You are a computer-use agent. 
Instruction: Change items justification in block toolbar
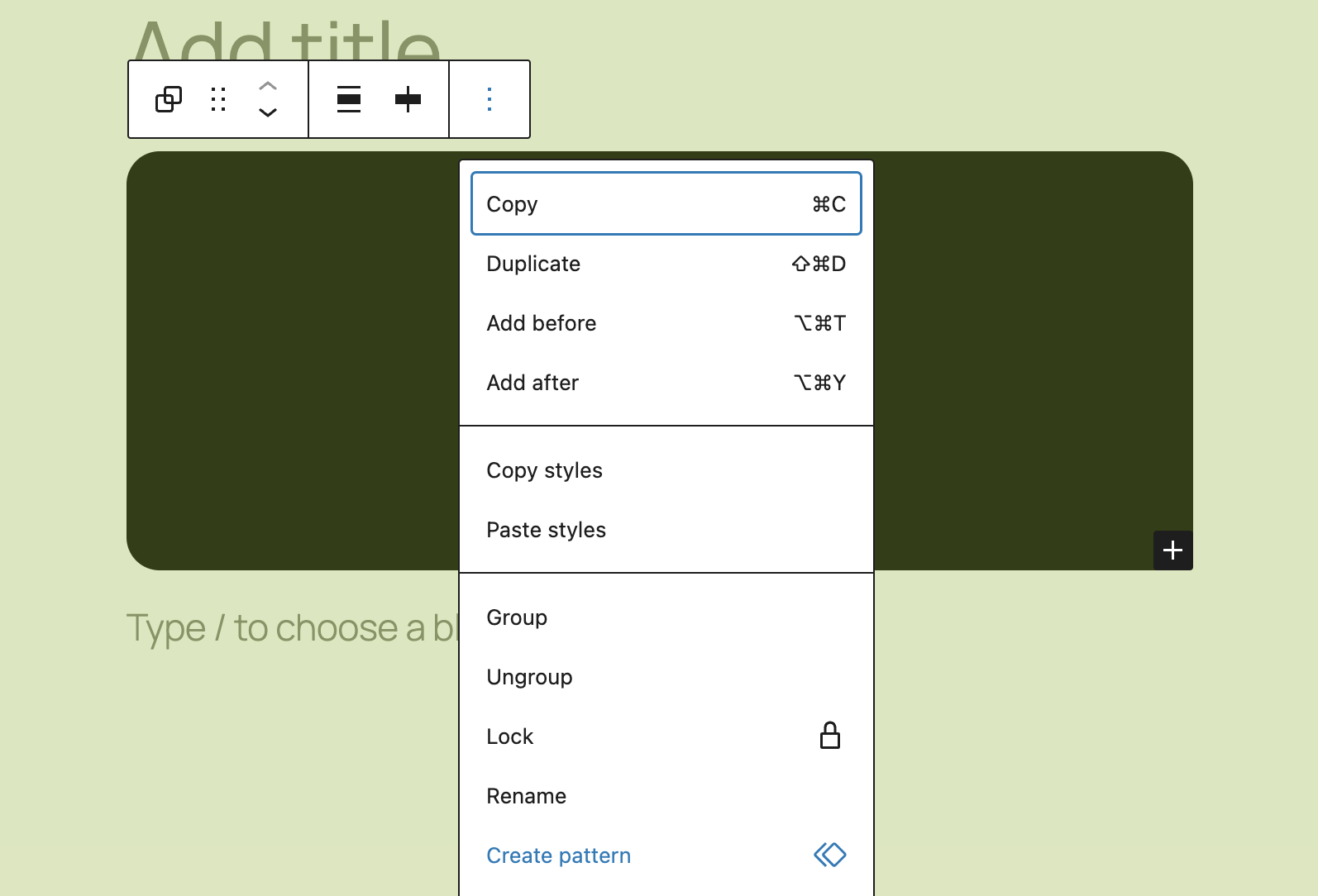coord(408,99)
